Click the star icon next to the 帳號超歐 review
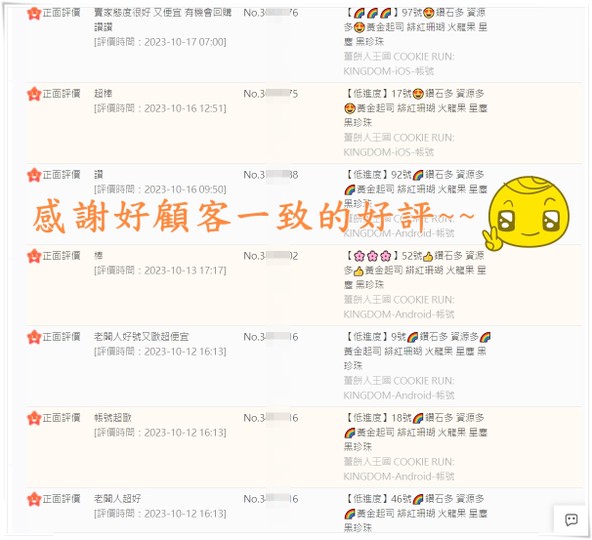This screenshot has width=592, height=540. click(x=34, y=418)
